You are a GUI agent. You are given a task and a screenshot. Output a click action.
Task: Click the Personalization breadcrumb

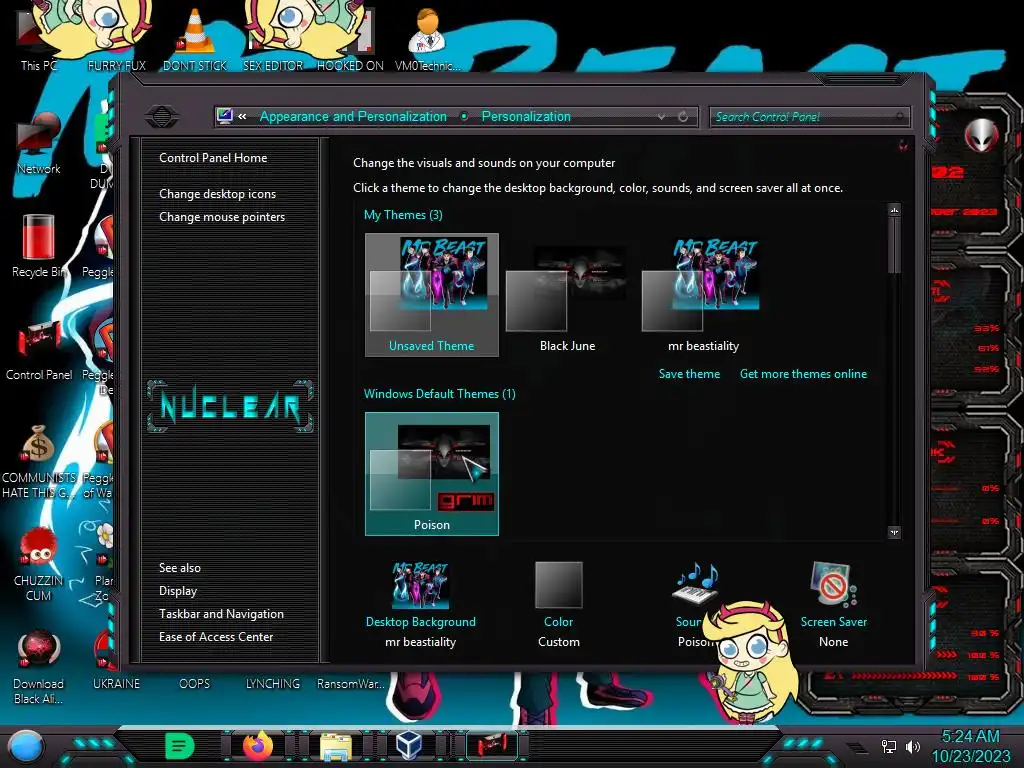click(x=526, y=117)
